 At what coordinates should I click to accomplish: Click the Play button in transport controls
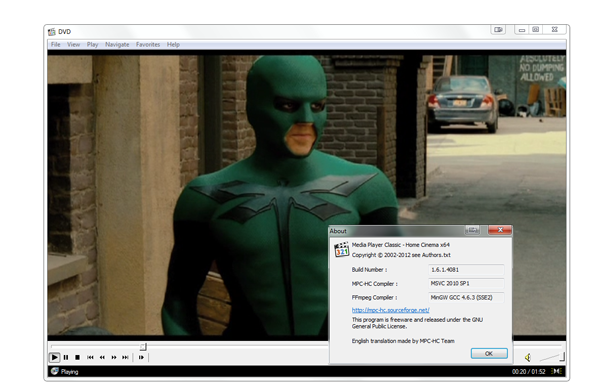point(54,357)
